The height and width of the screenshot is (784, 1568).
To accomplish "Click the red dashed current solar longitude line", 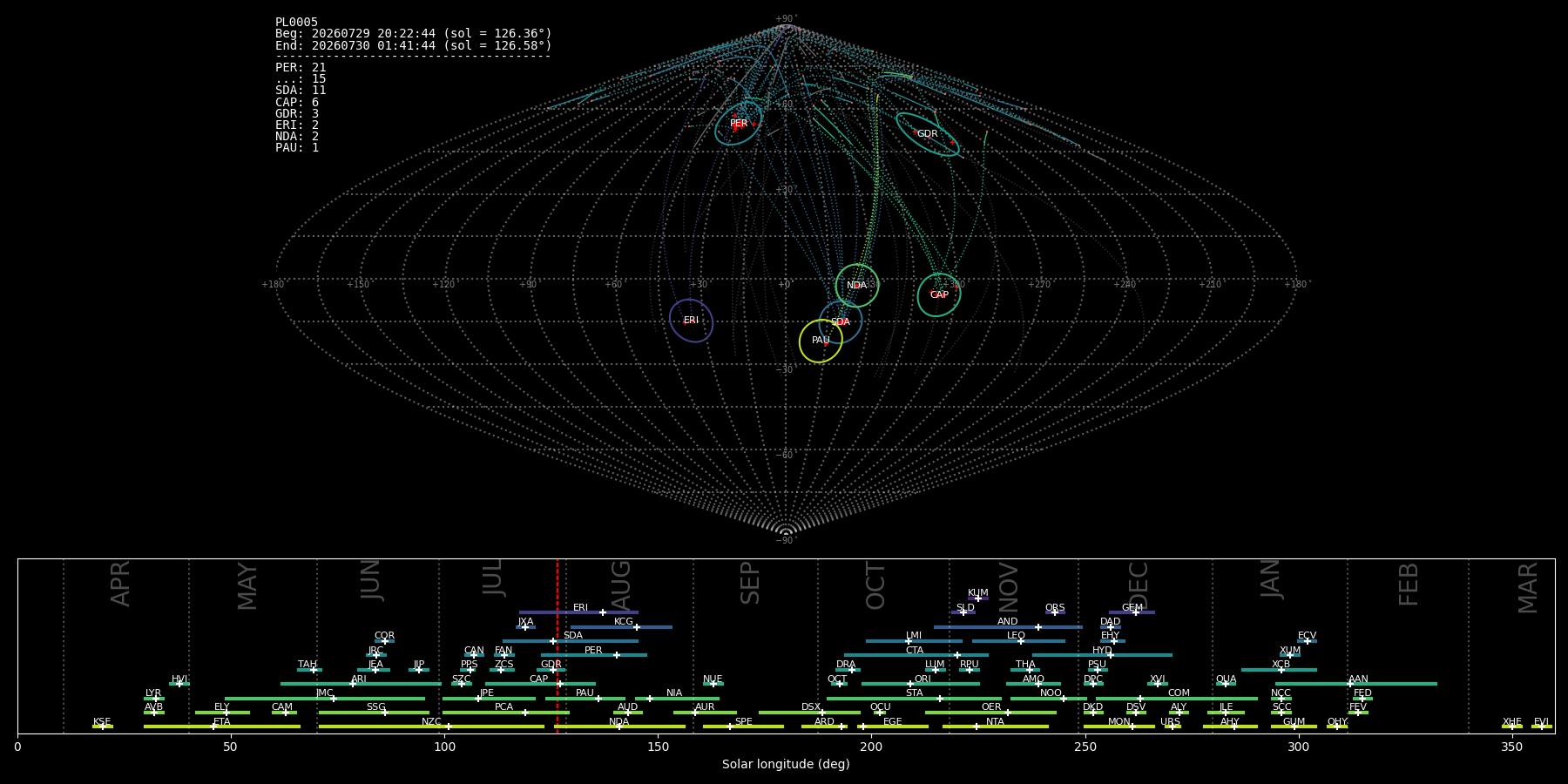I will pyautogui.click(x=558, y=645).
